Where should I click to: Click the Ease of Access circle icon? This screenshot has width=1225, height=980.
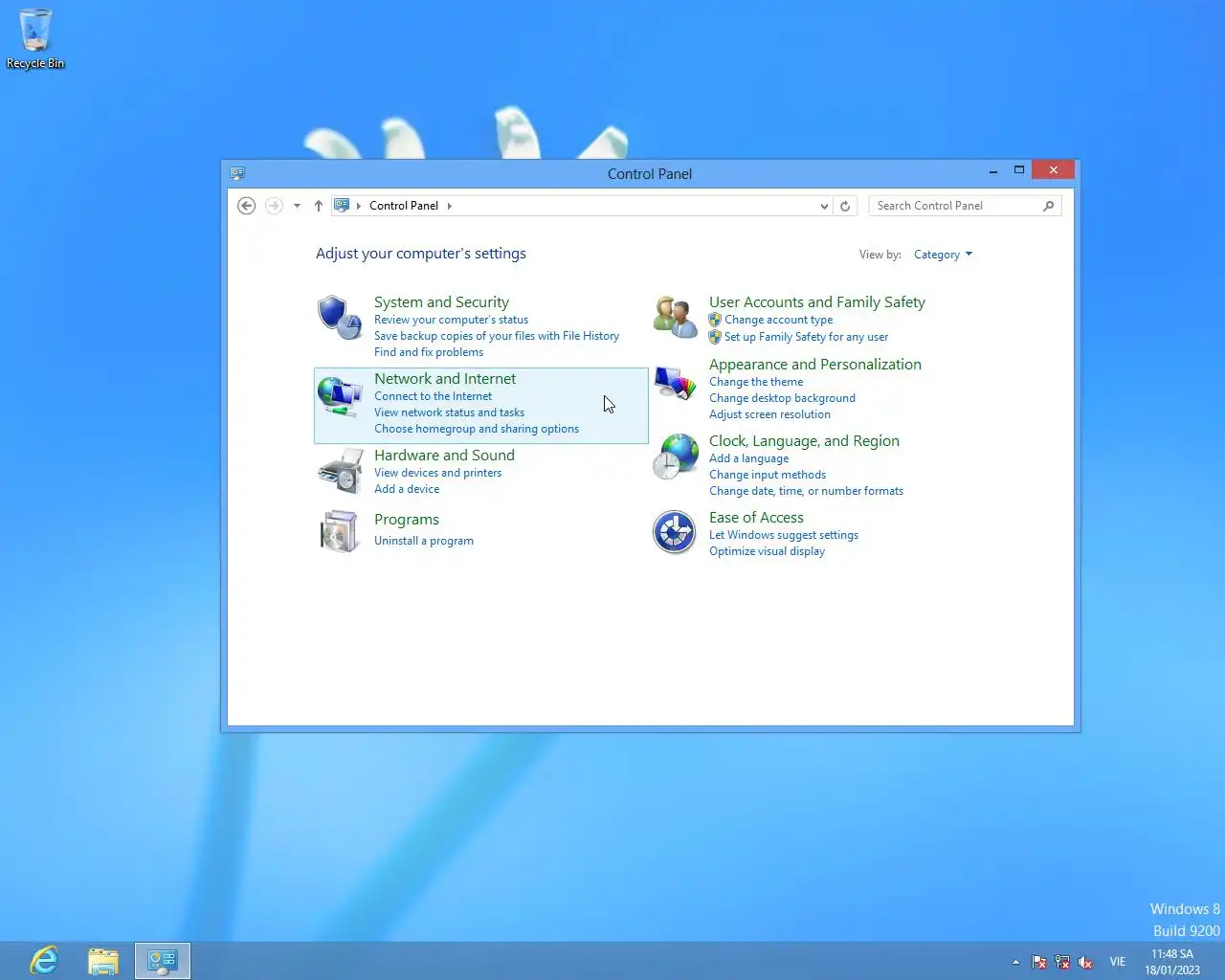(x=675, y=532)
